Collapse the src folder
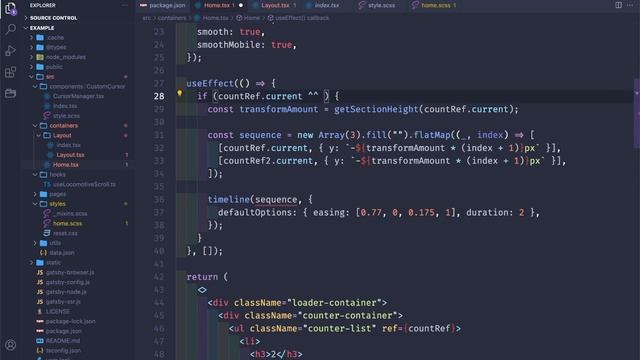Screen dimensions: 640x360 [31, 77]
